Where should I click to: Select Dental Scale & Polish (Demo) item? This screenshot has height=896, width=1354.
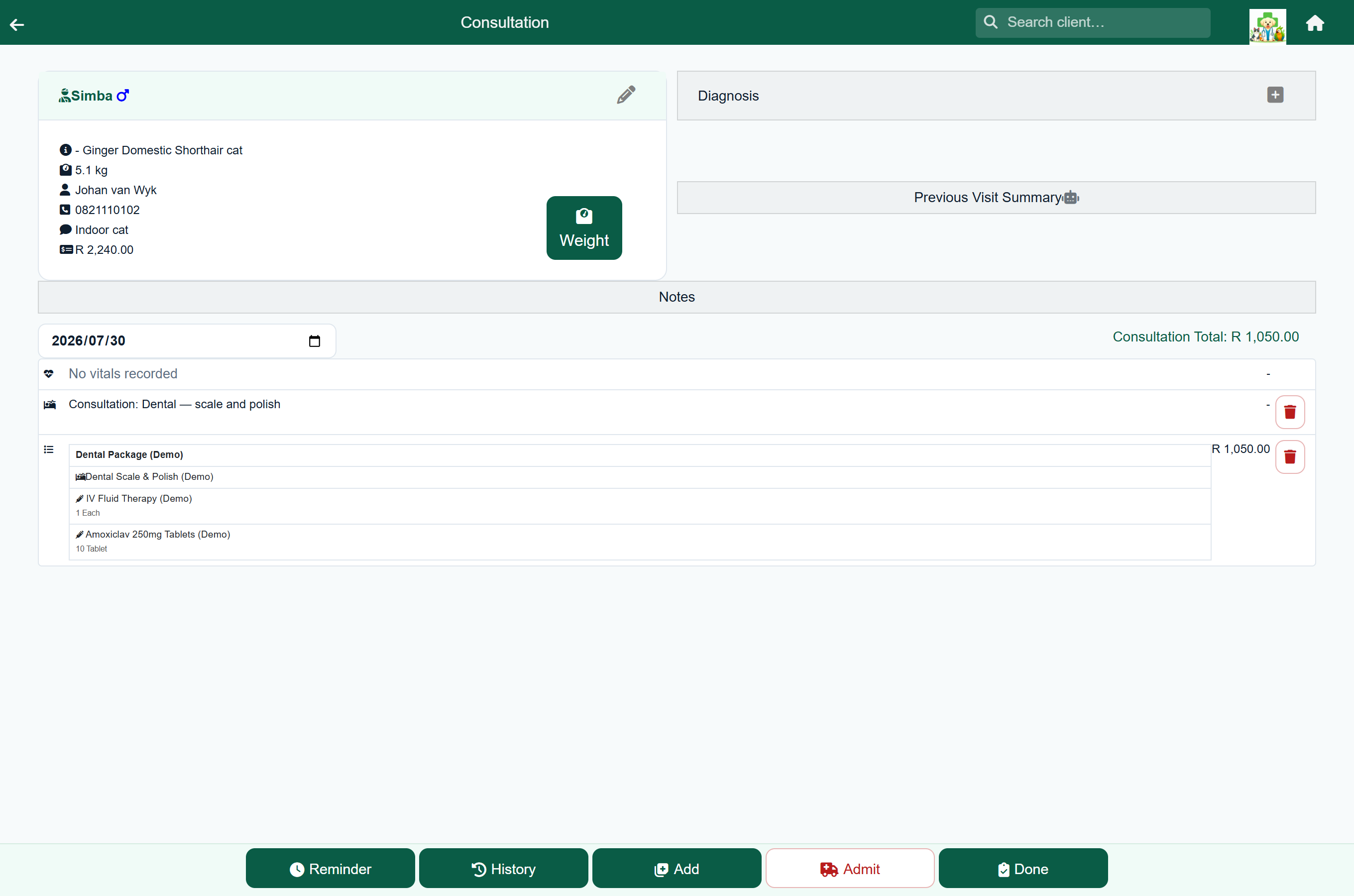639,477
